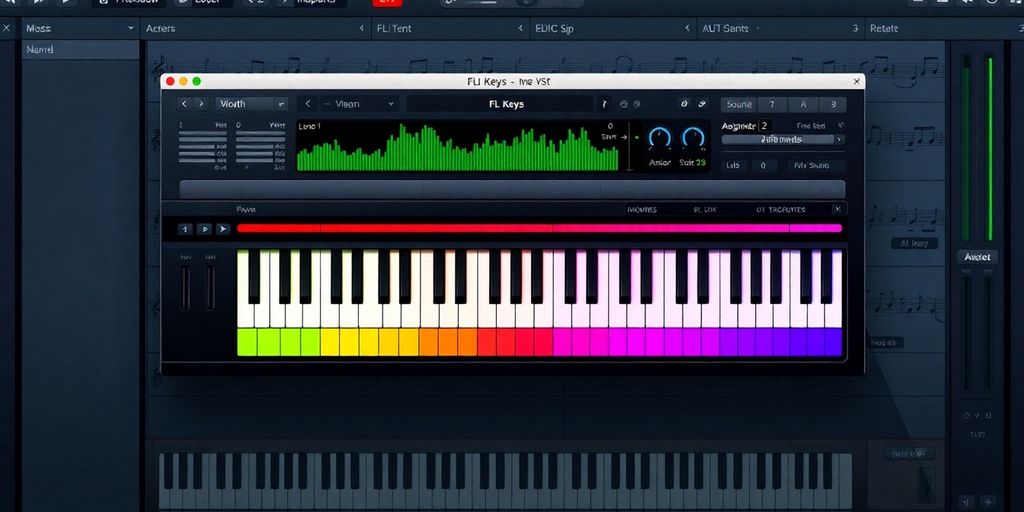Close the keyboard panel with its X icon
The image size is (1024, 512).
837,210
